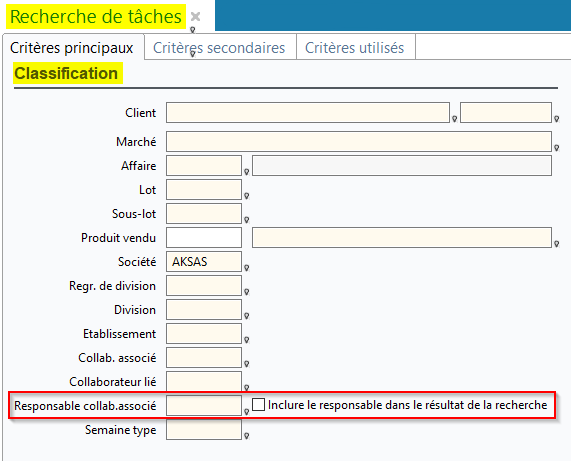This screenshot has width=571, height=461.
Task: Click the lookup icon beside Lot field
Action: pyautogui.click(x=247, y=196)
